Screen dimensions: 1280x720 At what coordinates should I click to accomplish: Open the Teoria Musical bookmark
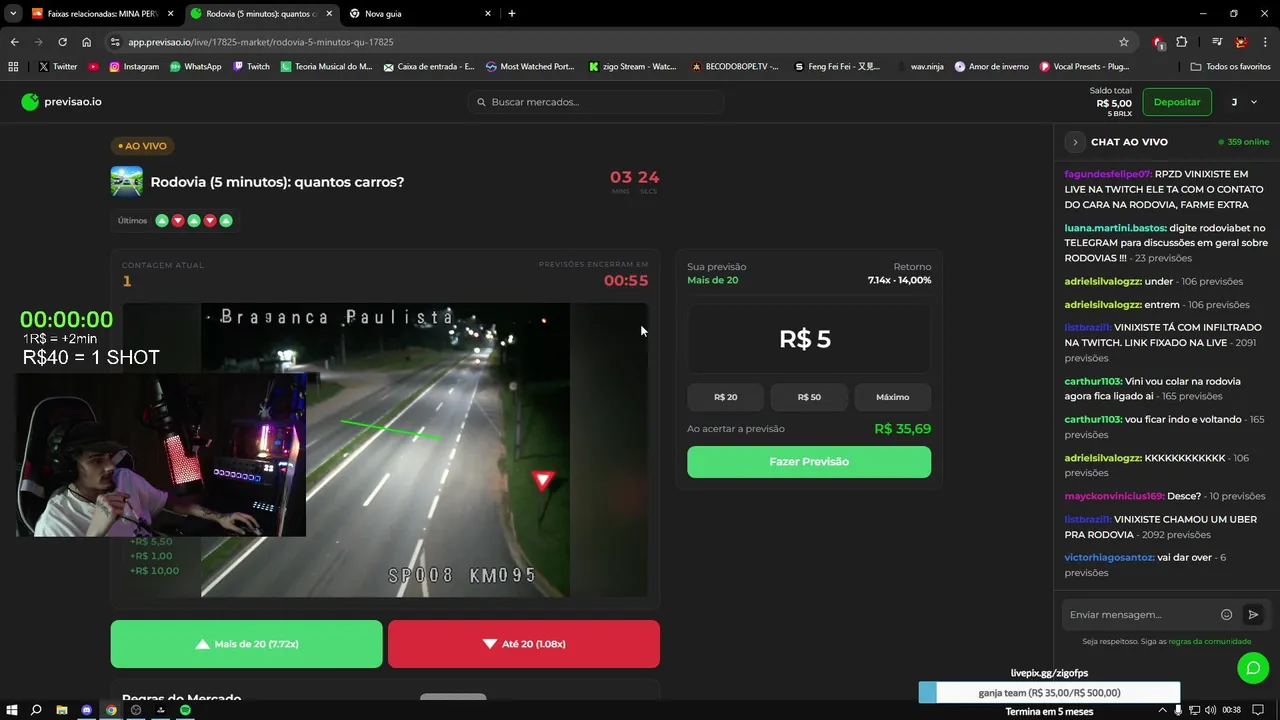(326, 67)
